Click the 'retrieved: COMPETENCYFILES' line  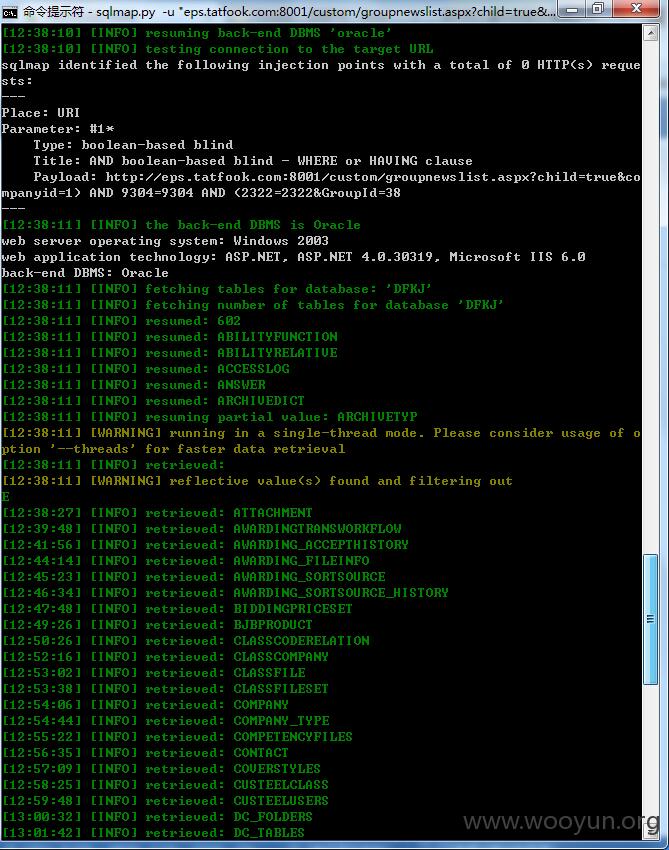(177, 737)
